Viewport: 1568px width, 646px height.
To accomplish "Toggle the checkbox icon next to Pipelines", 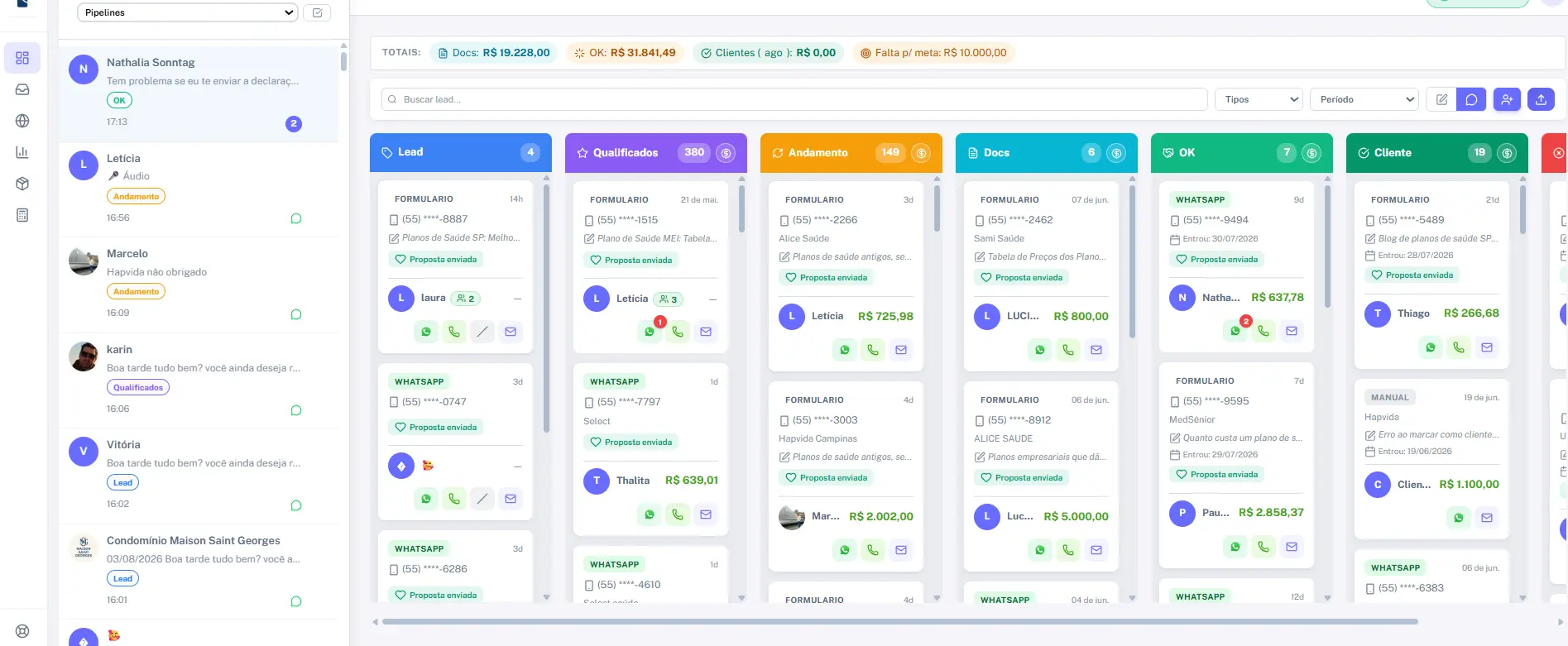I will (317, 12).
